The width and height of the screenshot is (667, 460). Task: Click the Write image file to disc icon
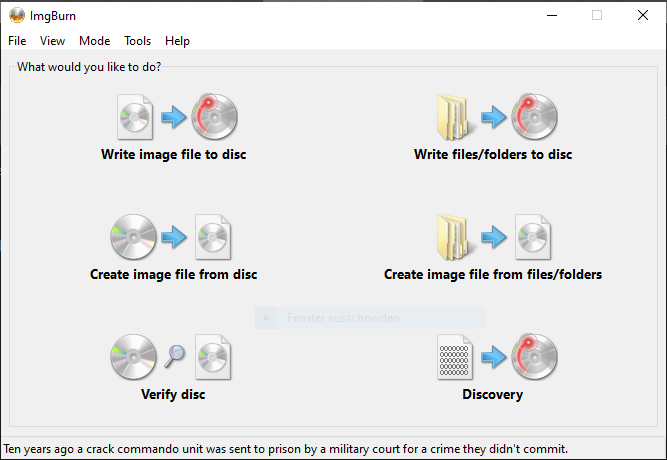[177, 117]
